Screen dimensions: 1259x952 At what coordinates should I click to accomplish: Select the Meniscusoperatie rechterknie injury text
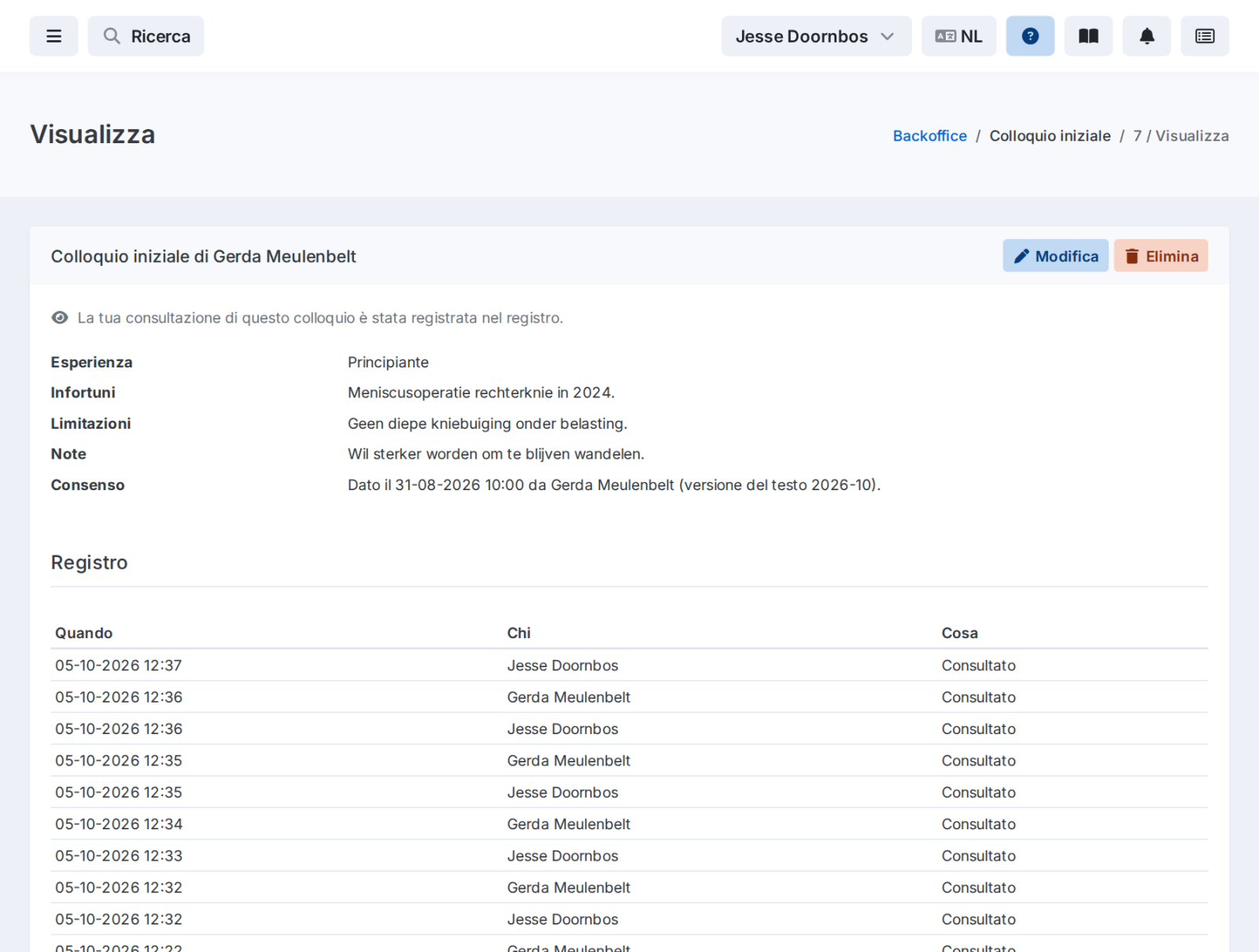[x=481, y=393]
